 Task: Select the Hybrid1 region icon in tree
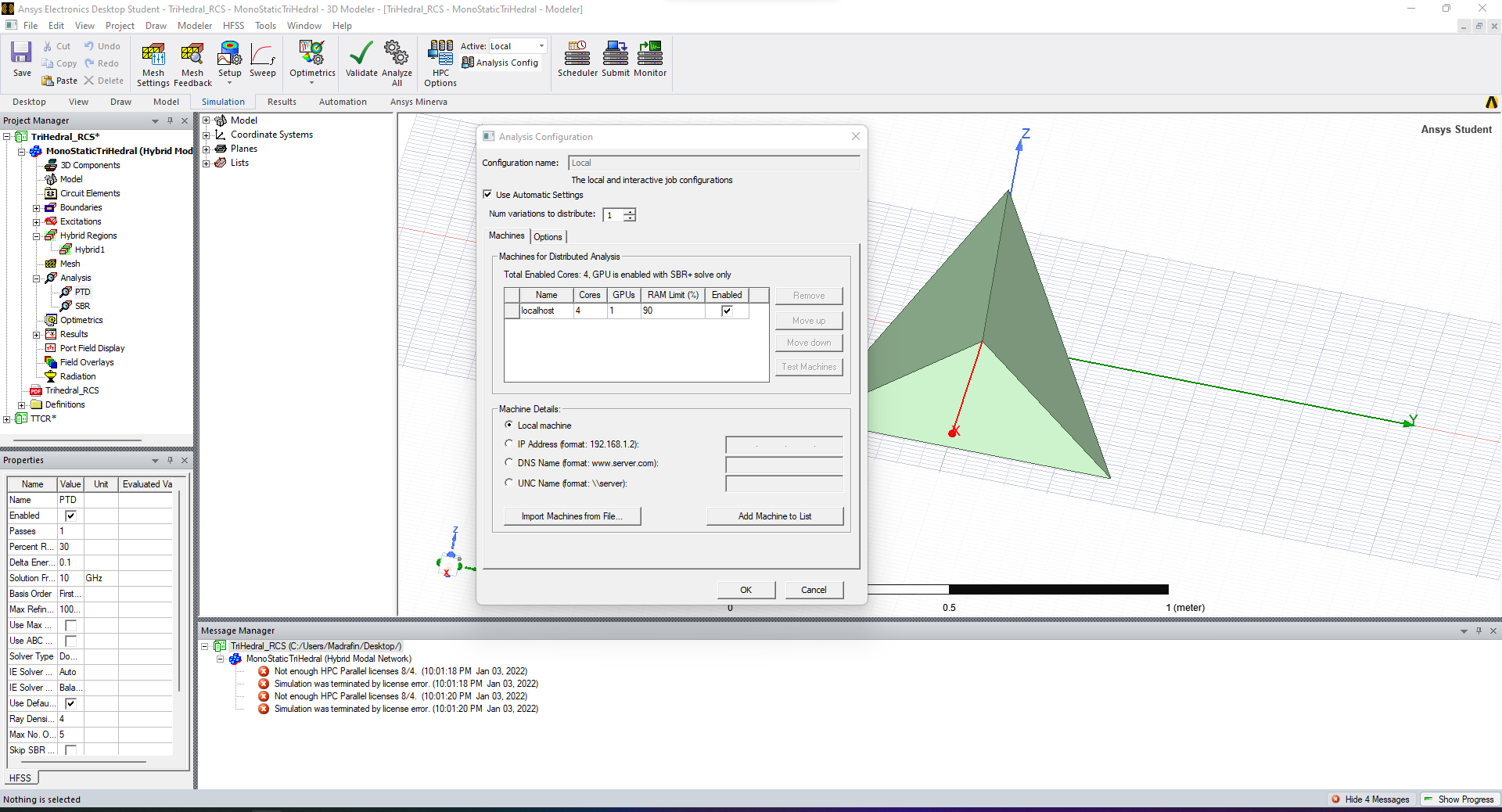point(66,250)
